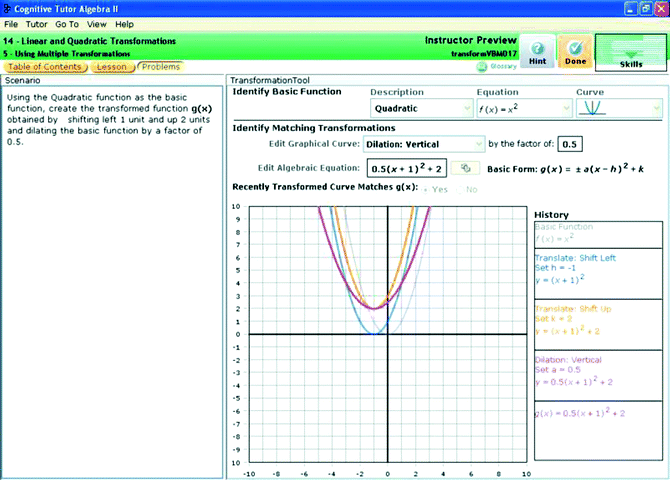Switch to the Table of Contents tab
Viewport: 670px width, 480px height.
(45, 67)
